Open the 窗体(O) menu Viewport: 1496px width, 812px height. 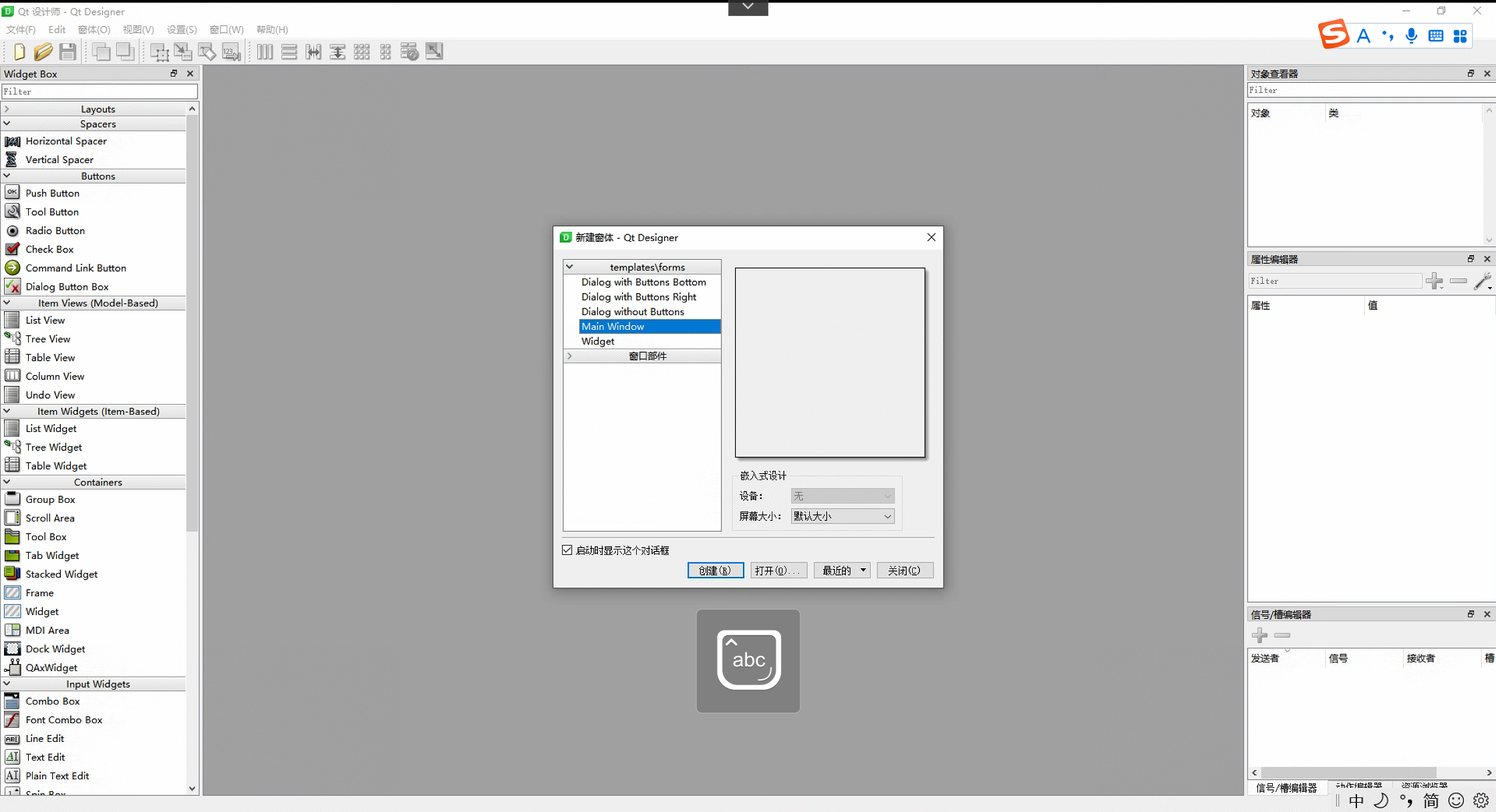(x=94, y=29)
